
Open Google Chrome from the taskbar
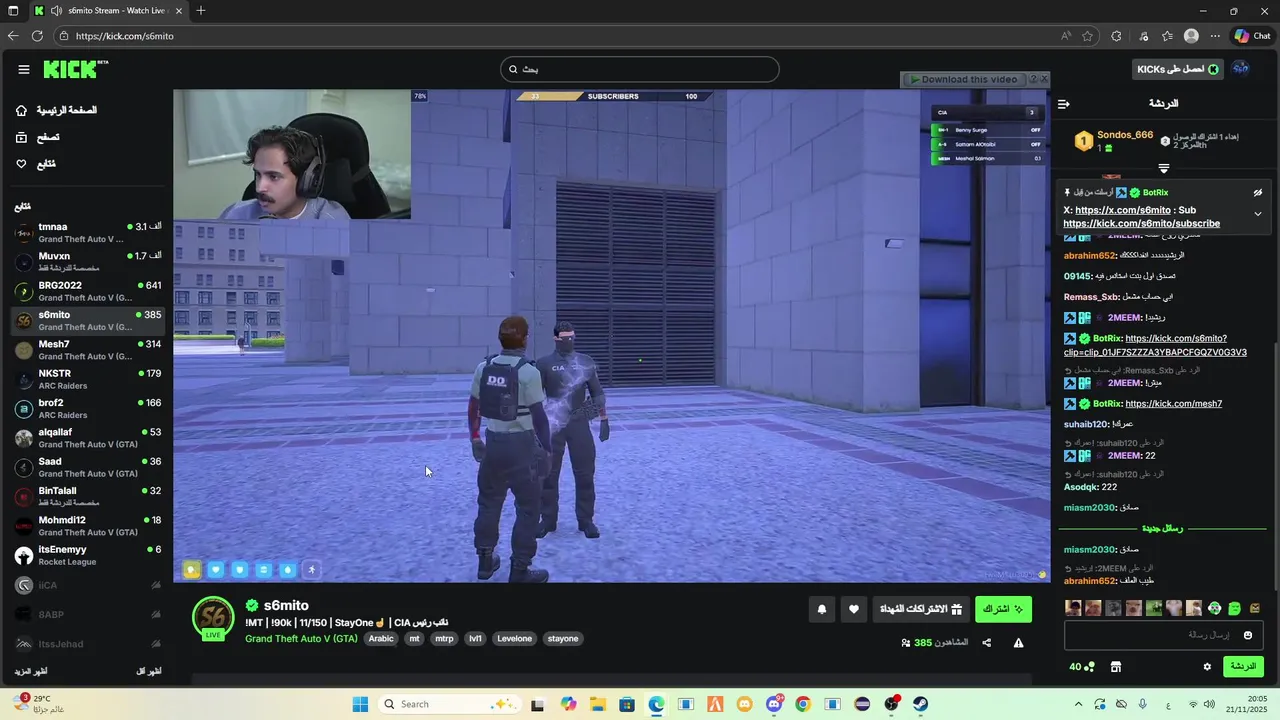pyautogui.click(x=803, y=704)
